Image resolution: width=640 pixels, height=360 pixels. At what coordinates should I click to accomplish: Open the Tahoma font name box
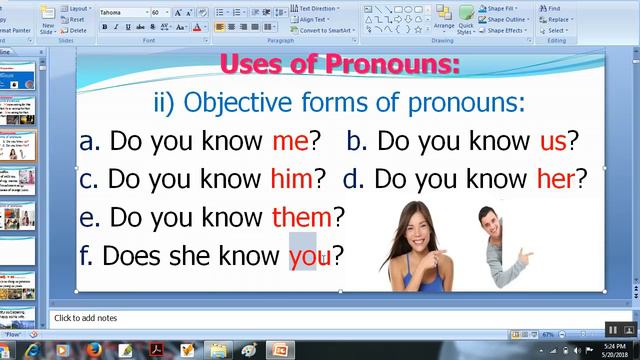tap(124, 13)
